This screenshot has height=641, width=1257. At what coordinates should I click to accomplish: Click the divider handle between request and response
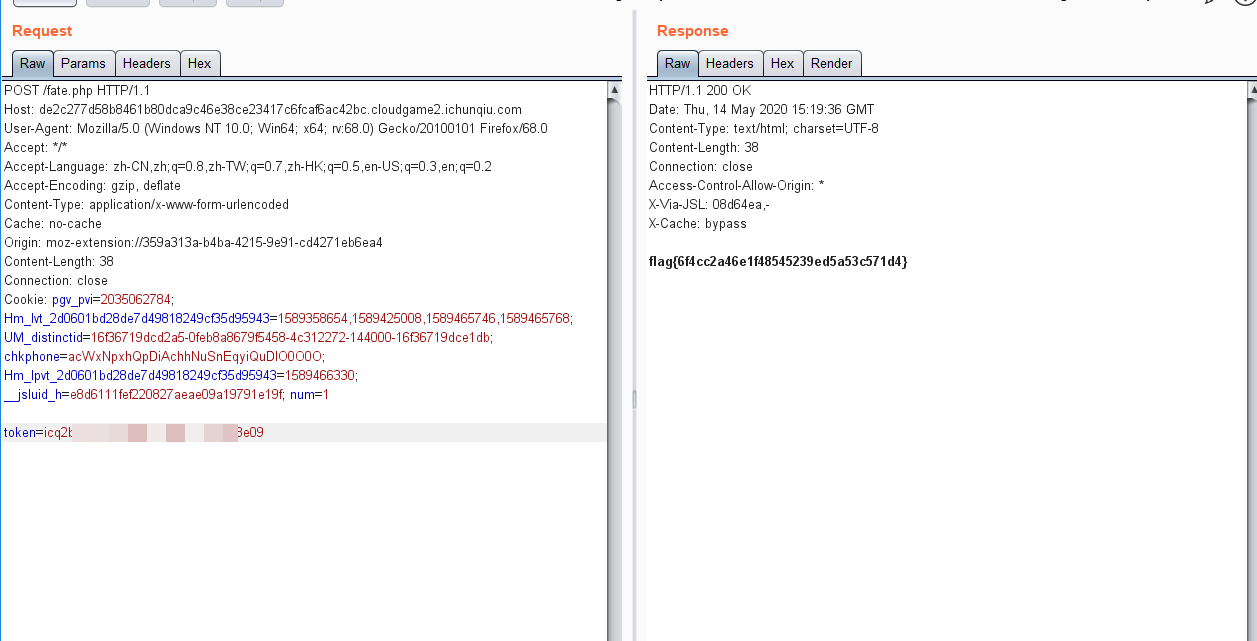(x=633, y=398)
